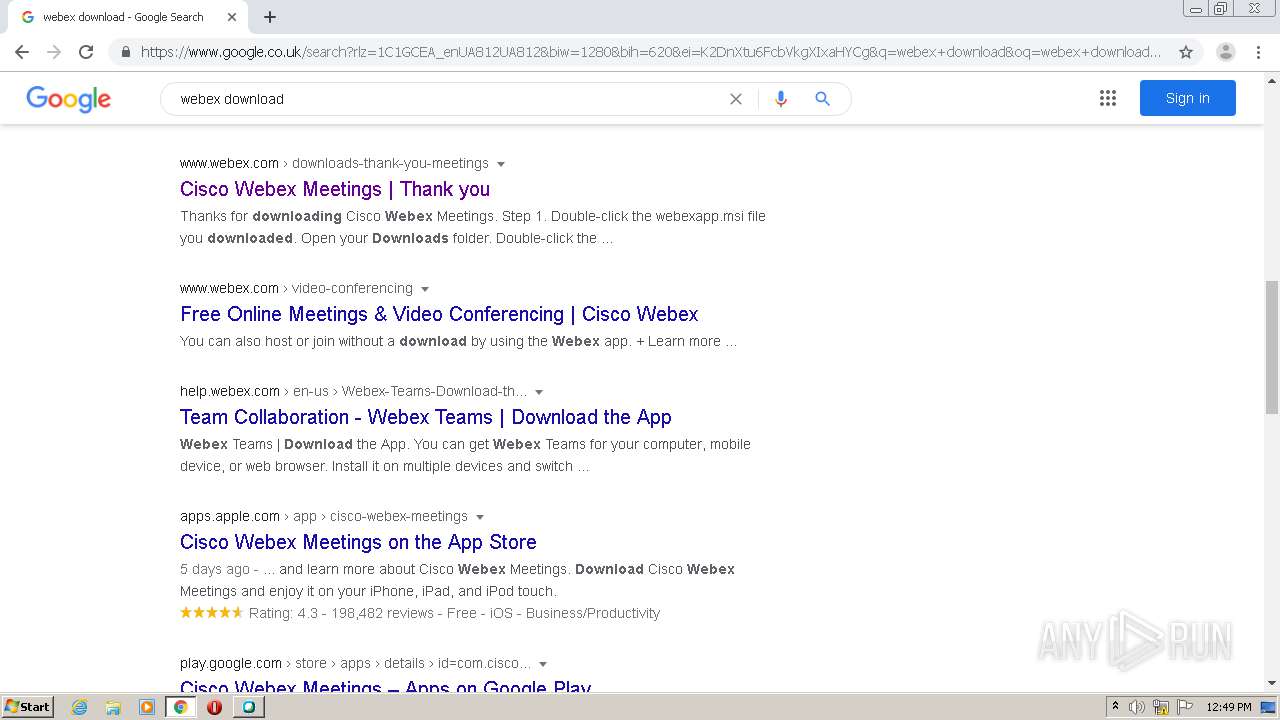Expand options for play.google.com result
The height and width of the screenshot is (720, 1280).
543,664
